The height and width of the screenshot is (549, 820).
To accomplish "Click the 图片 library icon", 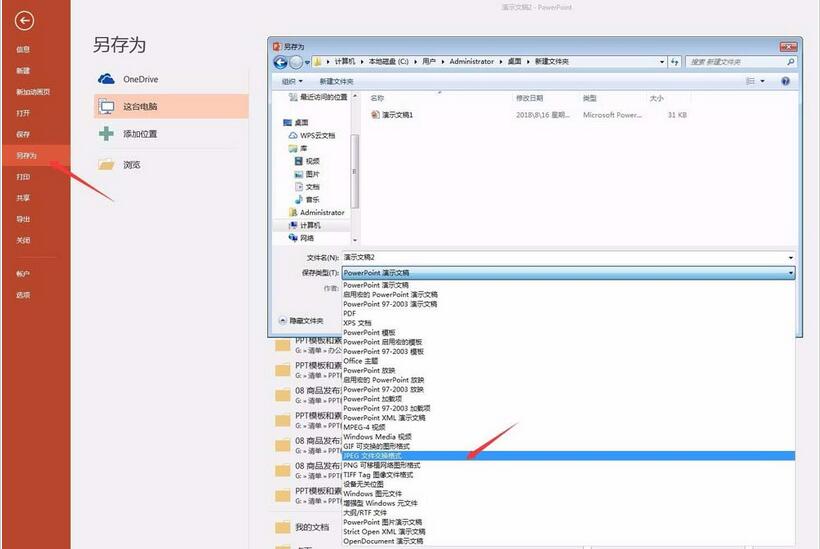I will click(x=299, y=174).
